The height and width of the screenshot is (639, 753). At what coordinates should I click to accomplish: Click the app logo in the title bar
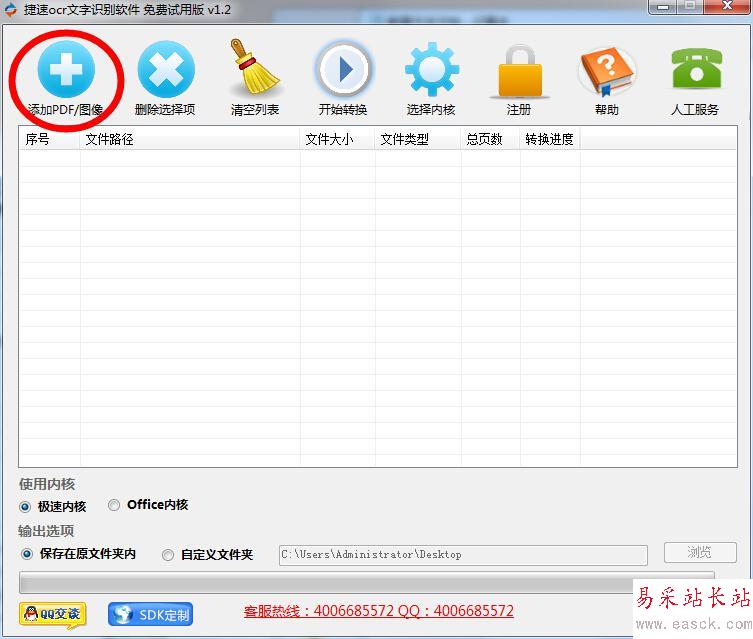click(10, 10)
